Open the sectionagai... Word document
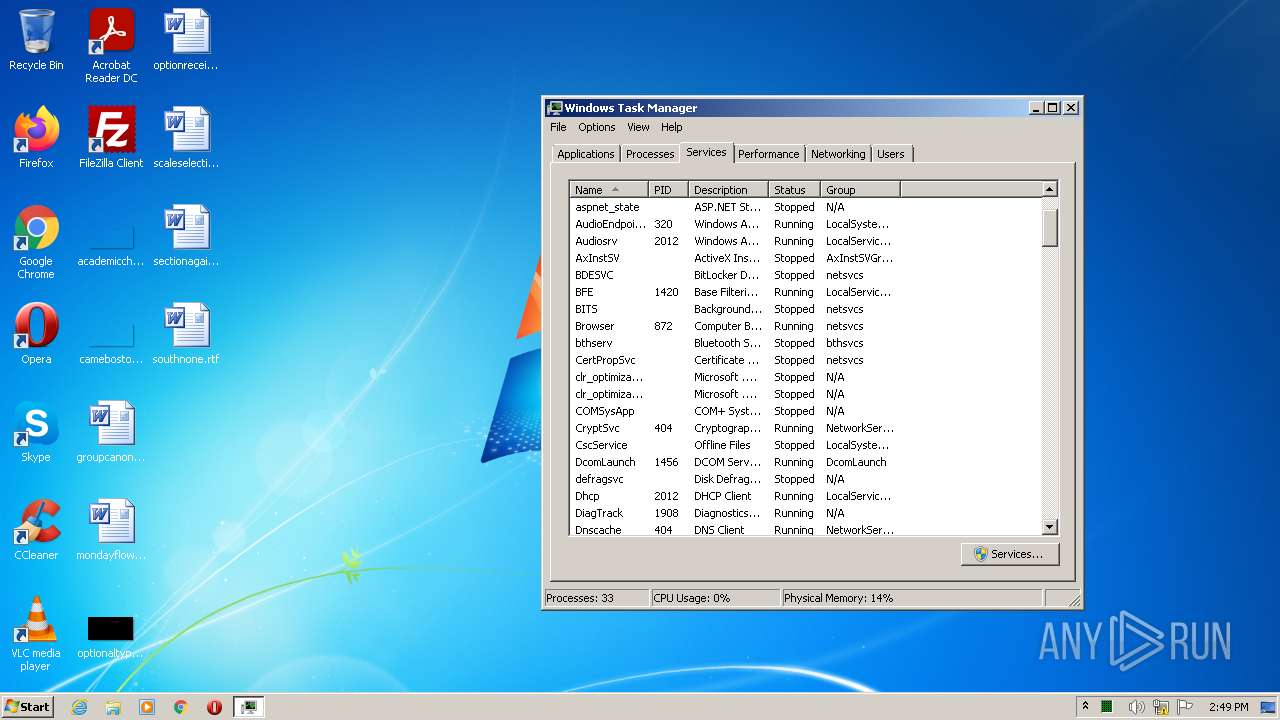This screenshot has height=720, width=1280. click(x=186, y=236)
